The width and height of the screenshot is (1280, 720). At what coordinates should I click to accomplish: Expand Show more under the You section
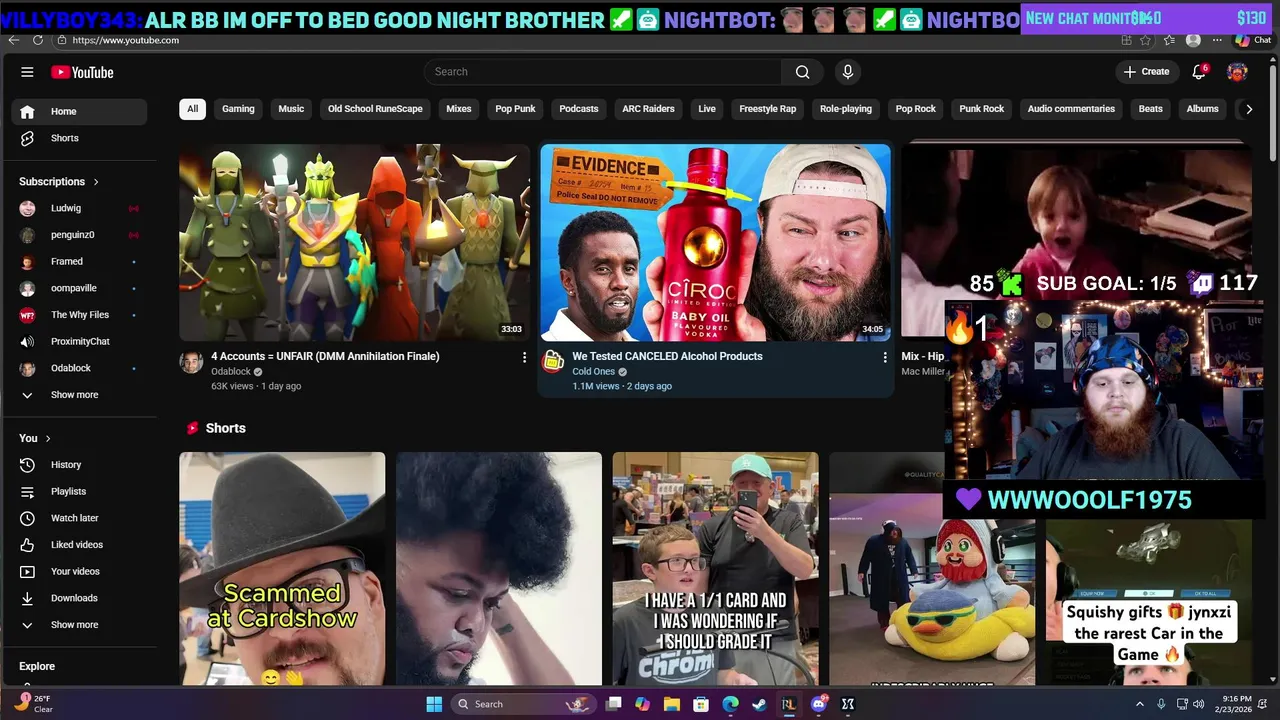click(x=80, y=625)
